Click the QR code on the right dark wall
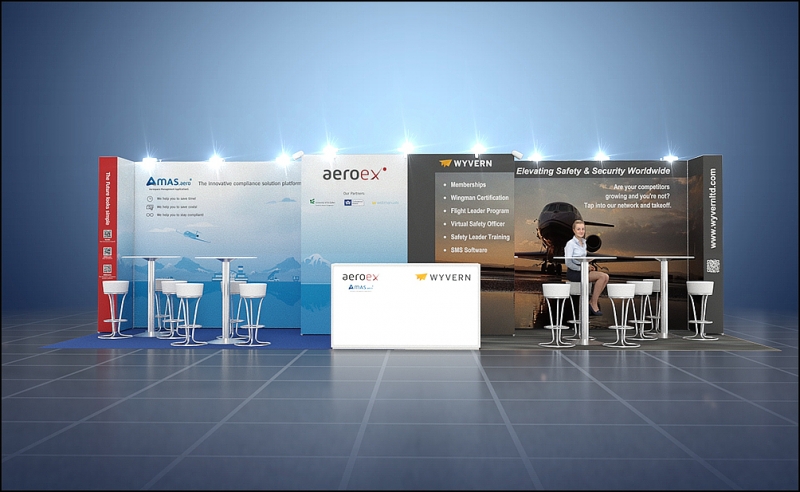 coord(713,266)
